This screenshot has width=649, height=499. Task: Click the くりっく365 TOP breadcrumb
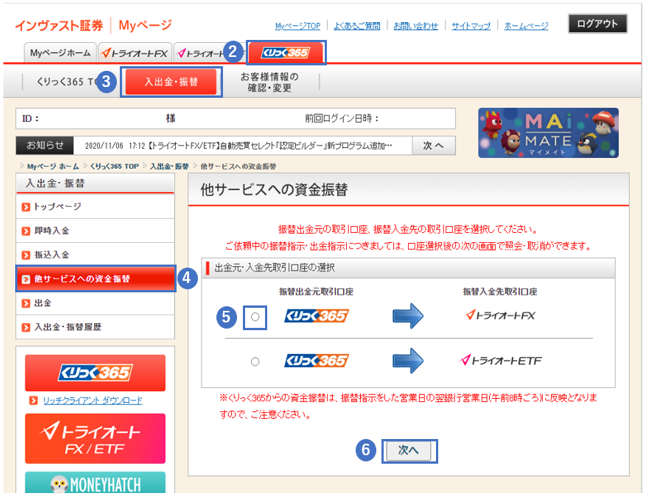[114, 166]
